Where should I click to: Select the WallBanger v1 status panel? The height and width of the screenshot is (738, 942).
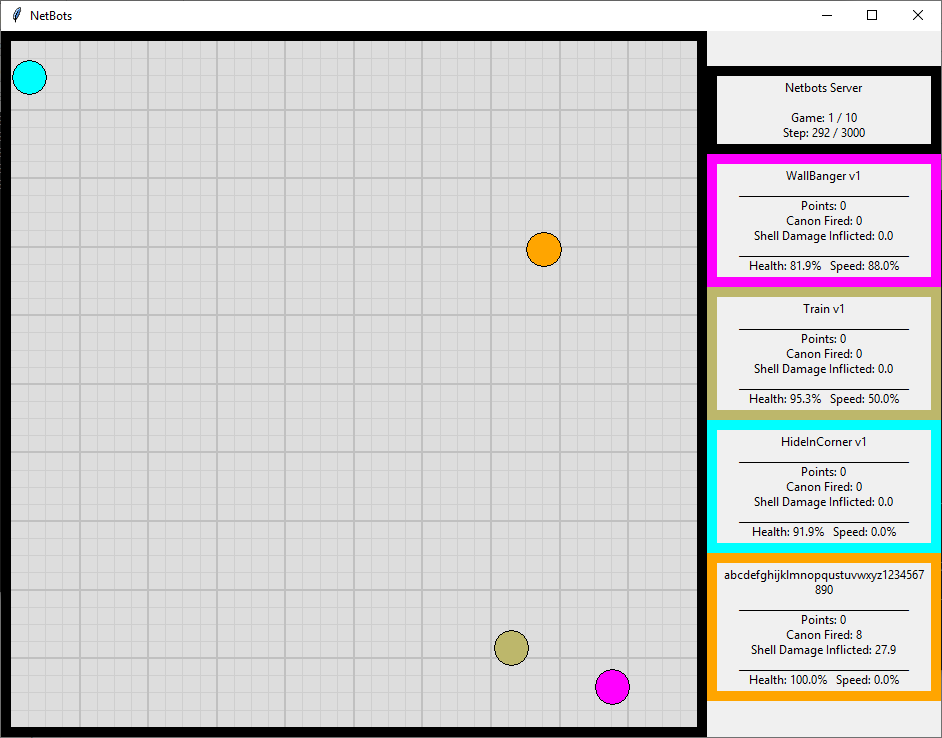(823, 220)
